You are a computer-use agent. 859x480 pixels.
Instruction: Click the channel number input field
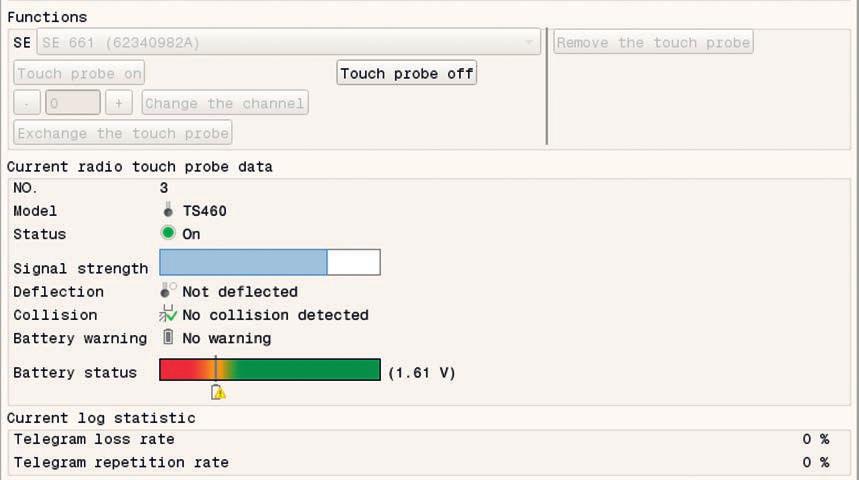tap(73, 103)
